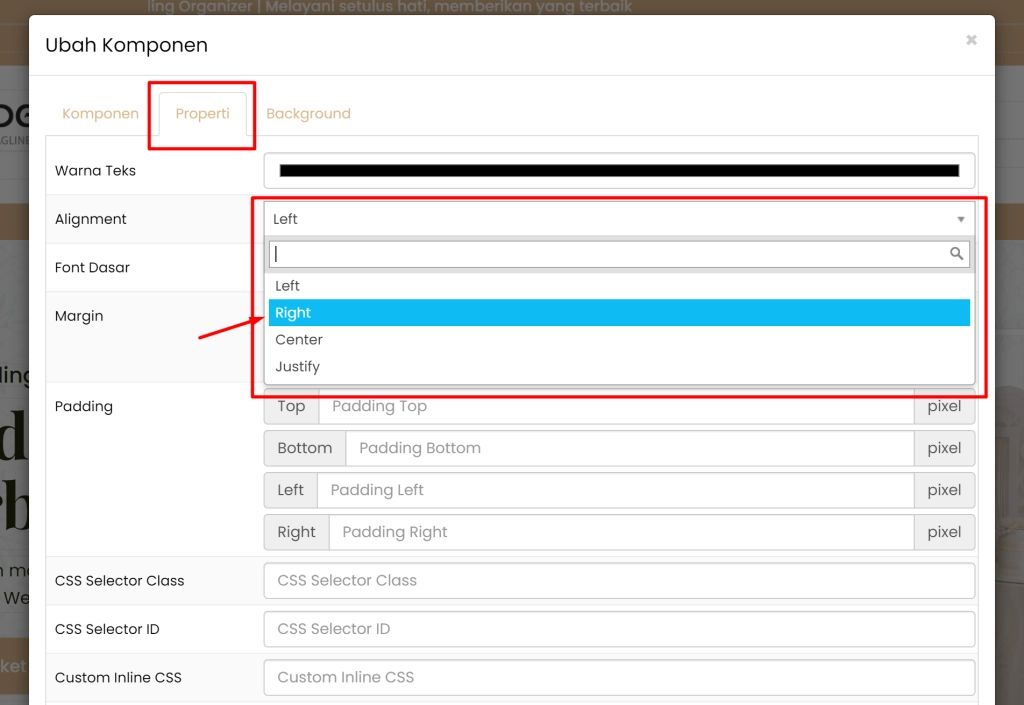Click the Warna Teks black color bar

(x=618, y=171)
